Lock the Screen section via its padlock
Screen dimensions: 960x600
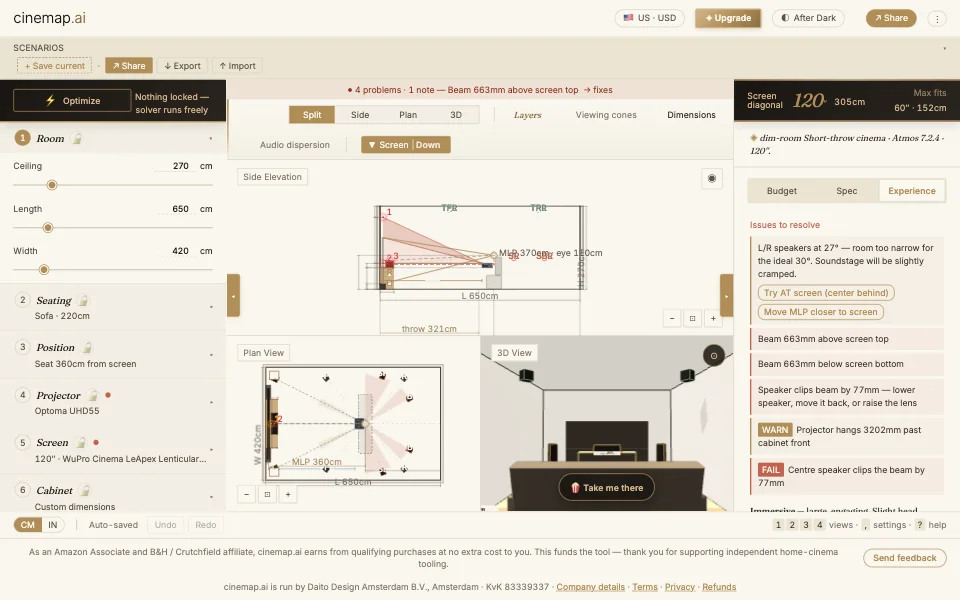pyautogui.click(x=81, y=443)
